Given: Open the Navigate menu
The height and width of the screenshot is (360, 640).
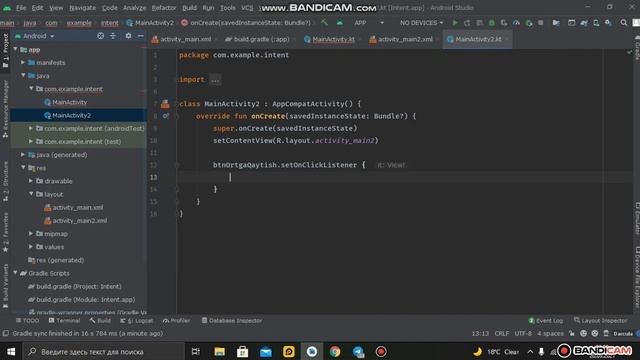Looking at the screenshot, I should coord(82,8).
